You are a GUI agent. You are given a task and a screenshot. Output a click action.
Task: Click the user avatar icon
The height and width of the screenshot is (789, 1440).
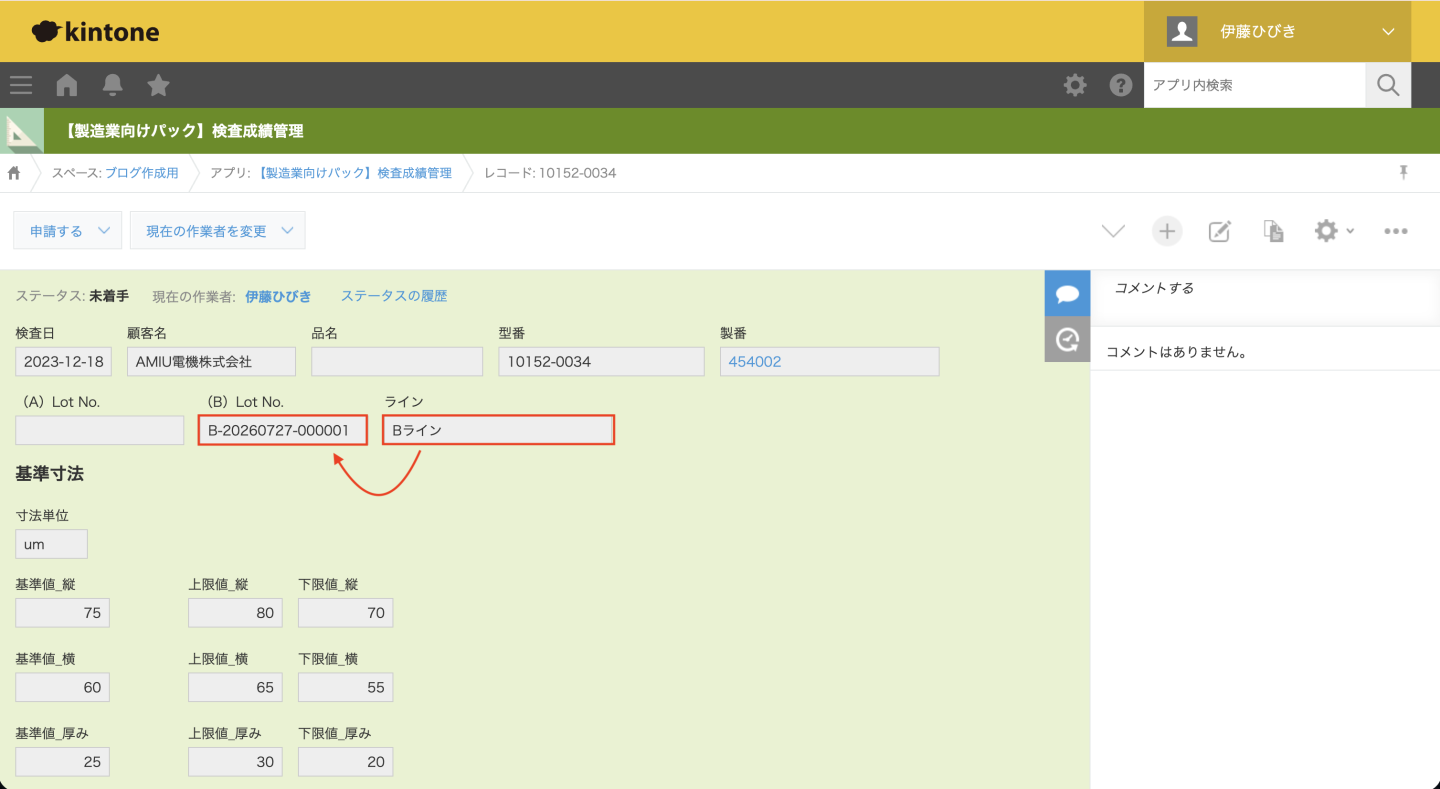point(1182,31)
